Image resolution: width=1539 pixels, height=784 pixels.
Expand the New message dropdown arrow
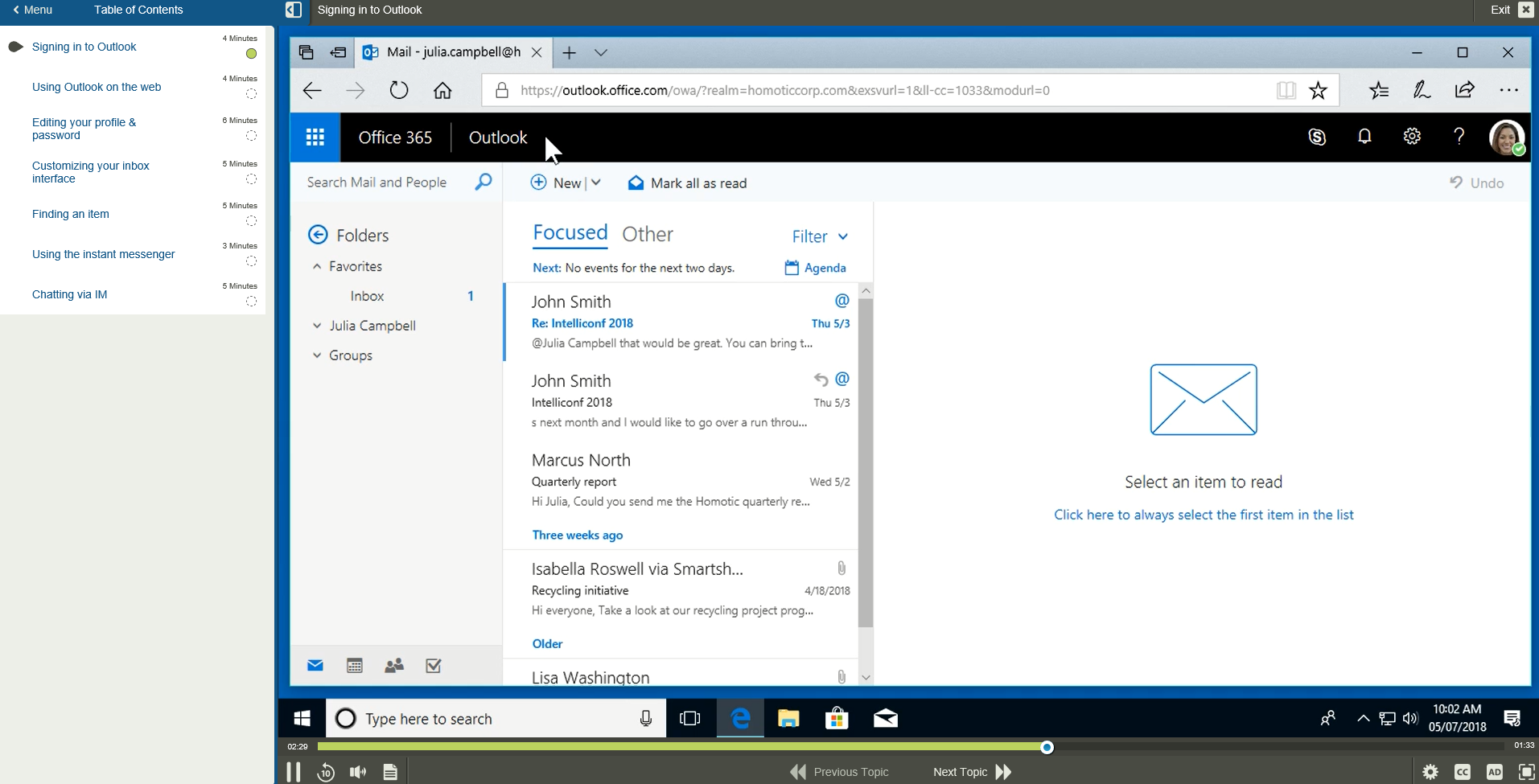(594, 183)
